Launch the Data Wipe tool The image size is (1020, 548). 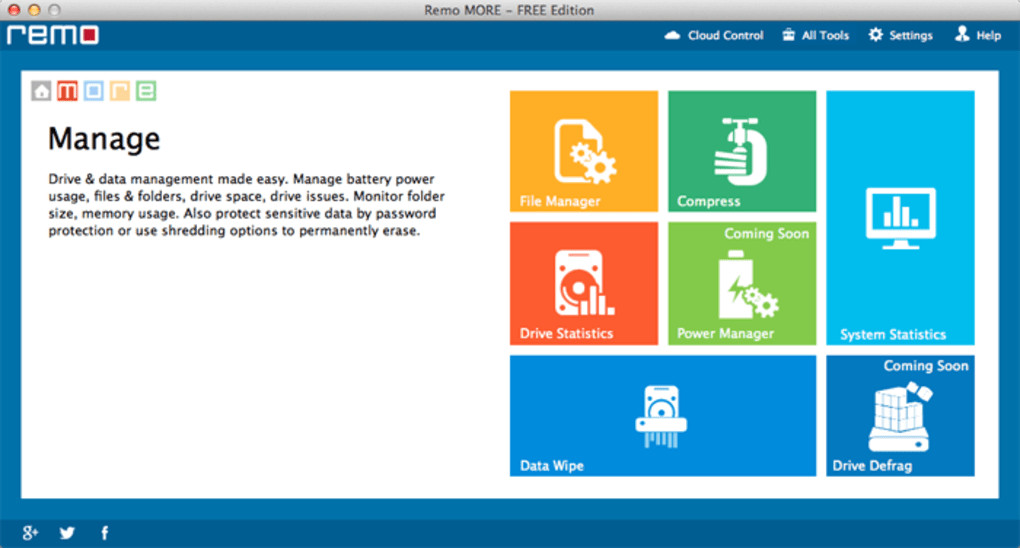point(663,415)
